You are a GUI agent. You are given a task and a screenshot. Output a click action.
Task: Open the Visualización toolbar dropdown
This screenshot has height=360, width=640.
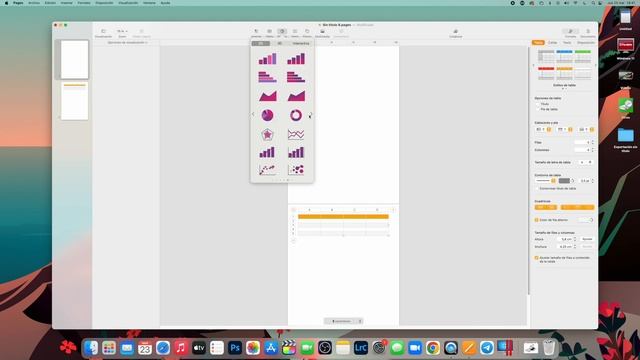tap(103, 33)
